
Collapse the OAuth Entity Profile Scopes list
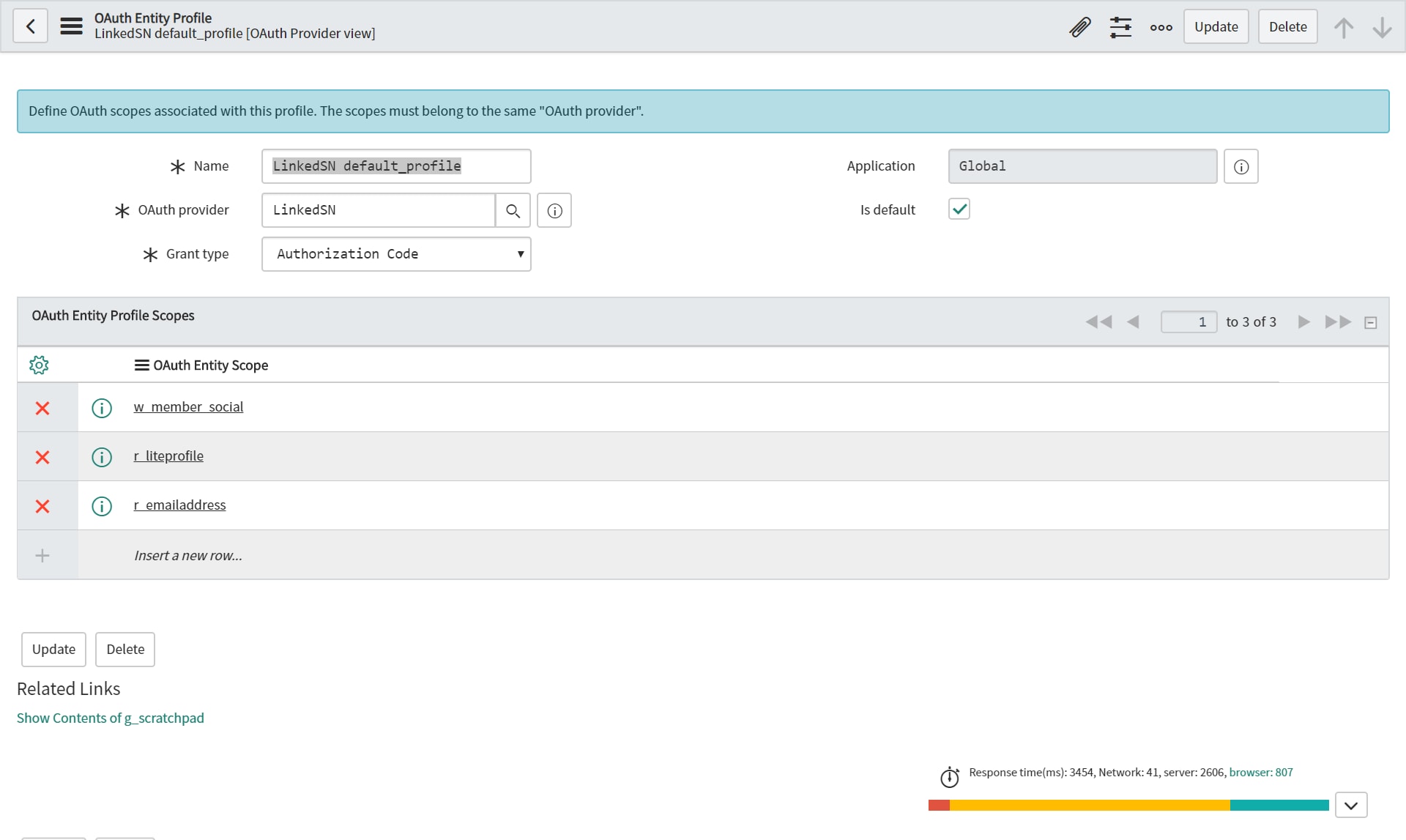pyautogui.click(x=1370, y=323)
